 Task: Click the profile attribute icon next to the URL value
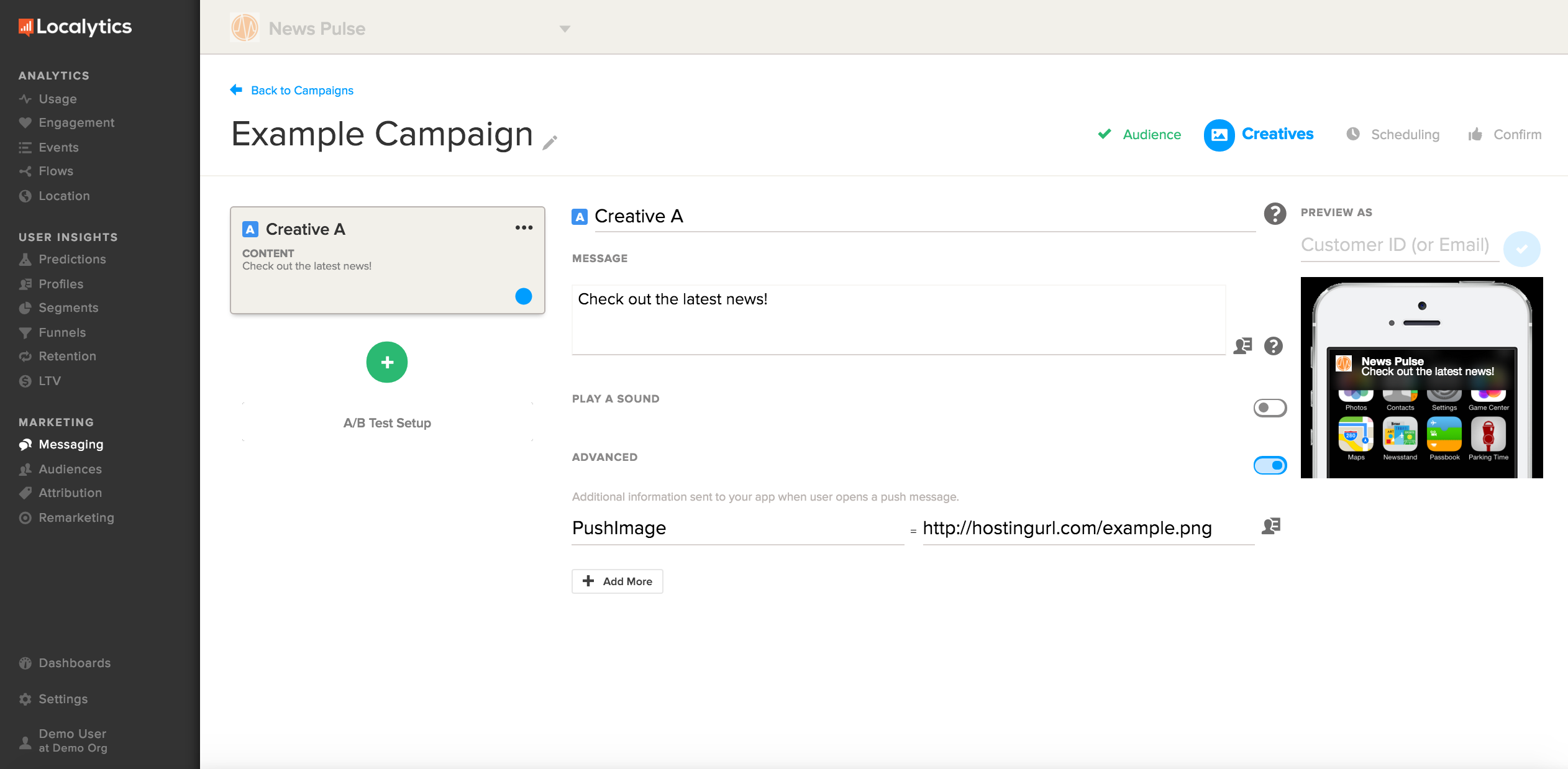(1271, 526)
